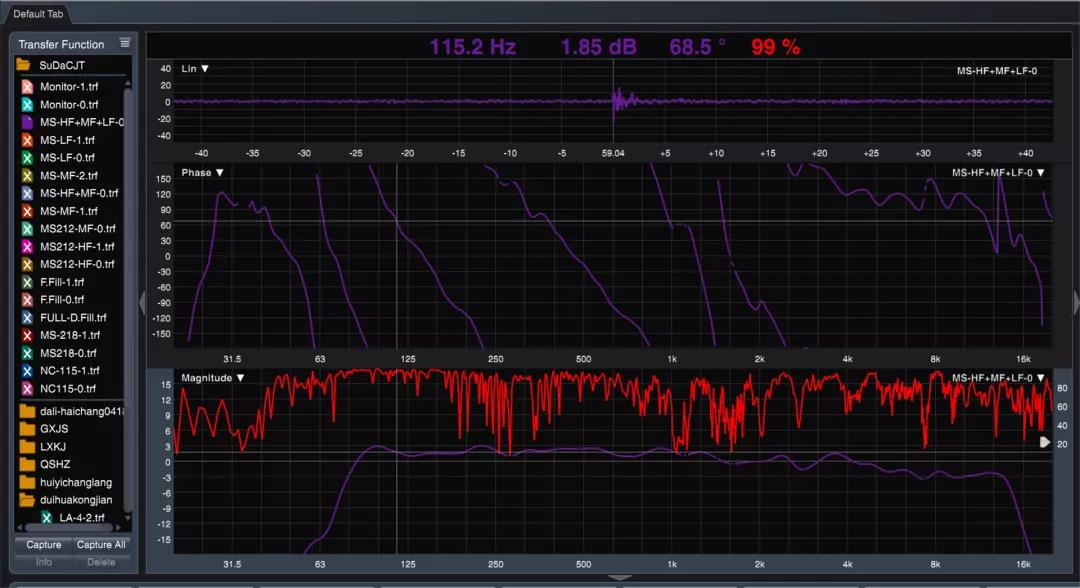The width and height of the screenshot is (1080, 588).
Task: Click the 68.5° phase readout
Action: coord(697,47)
